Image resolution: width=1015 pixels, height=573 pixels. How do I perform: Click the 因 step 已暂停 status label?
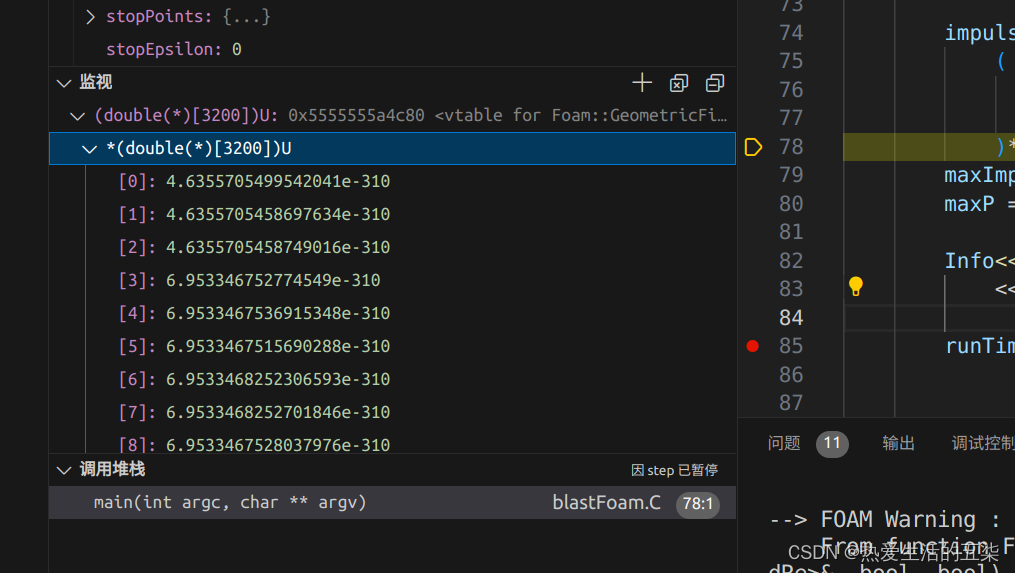[675, 470]
